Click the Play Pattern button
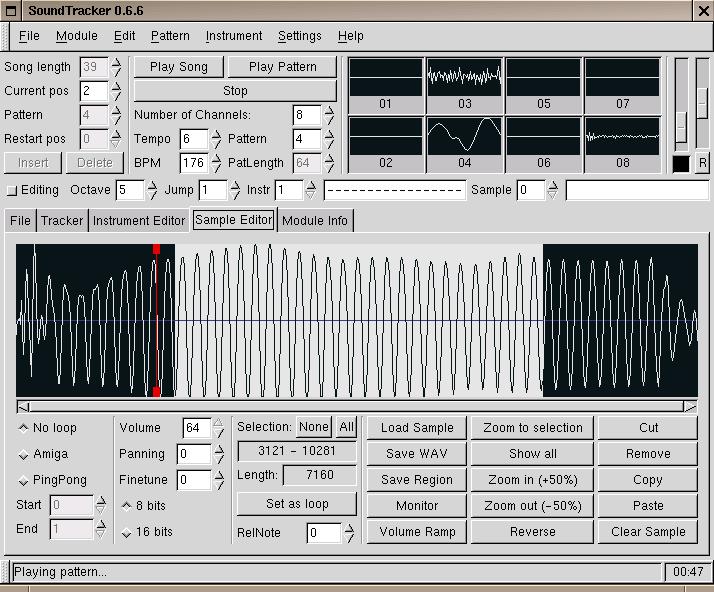The image size is (714, 592). tap(282, 67)
